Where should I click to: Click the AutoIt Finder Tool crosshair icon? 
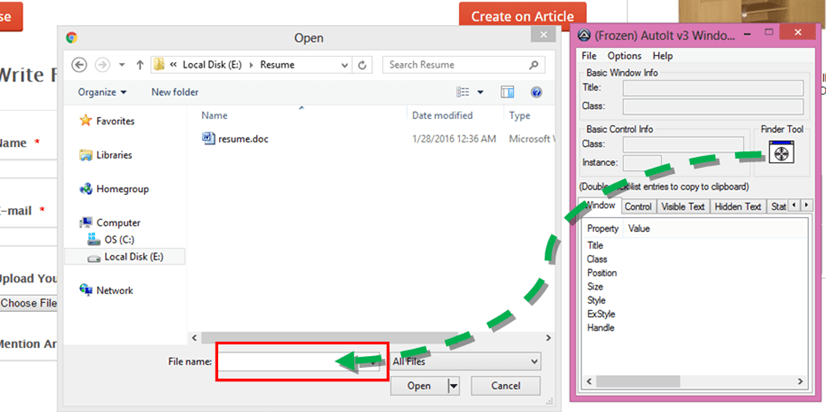[x=781, y=153]
